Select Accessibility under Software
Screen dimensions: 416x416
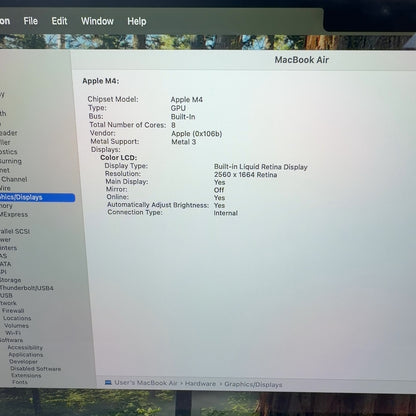(x=25, y=347)
